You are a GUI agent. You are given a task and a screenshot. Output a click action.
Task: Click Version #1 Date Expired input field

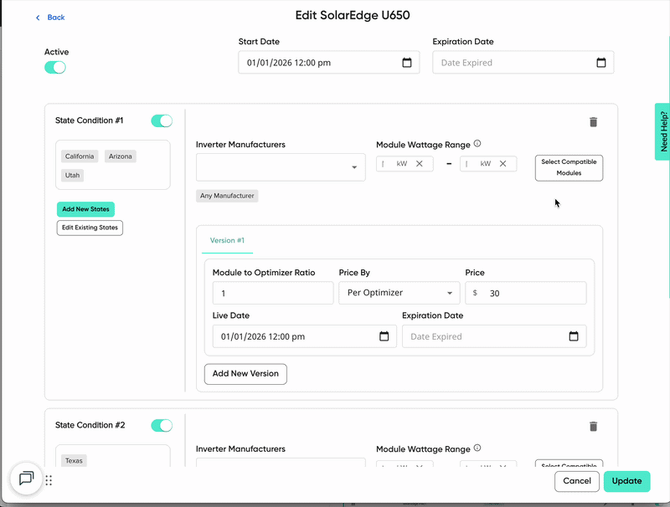[494, 336]
